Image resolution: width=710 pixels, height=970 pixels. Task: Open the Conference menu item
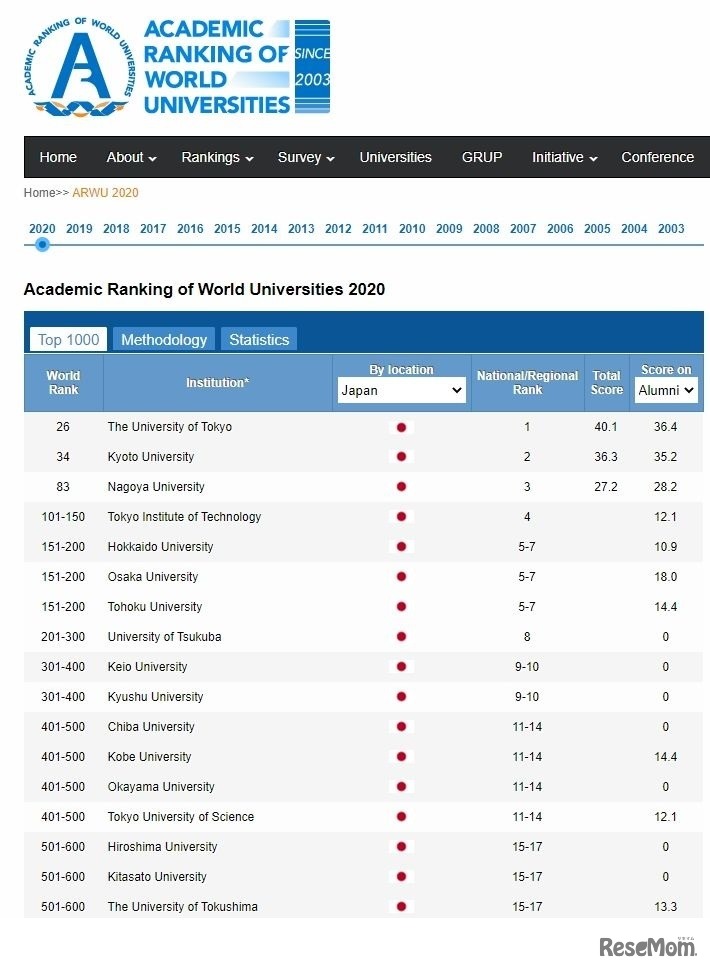pos(657,157)
